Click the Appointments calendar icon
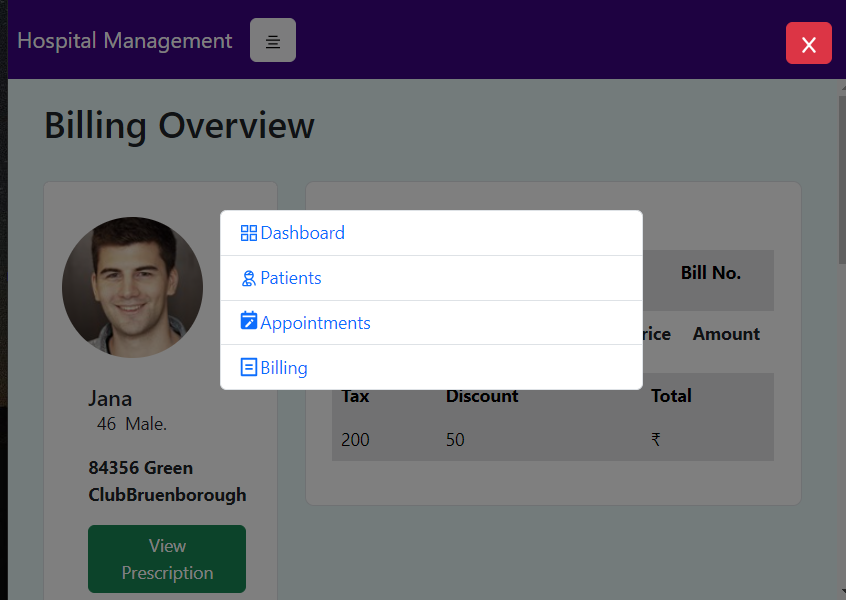846x600 pixels. tap(248, 322)
